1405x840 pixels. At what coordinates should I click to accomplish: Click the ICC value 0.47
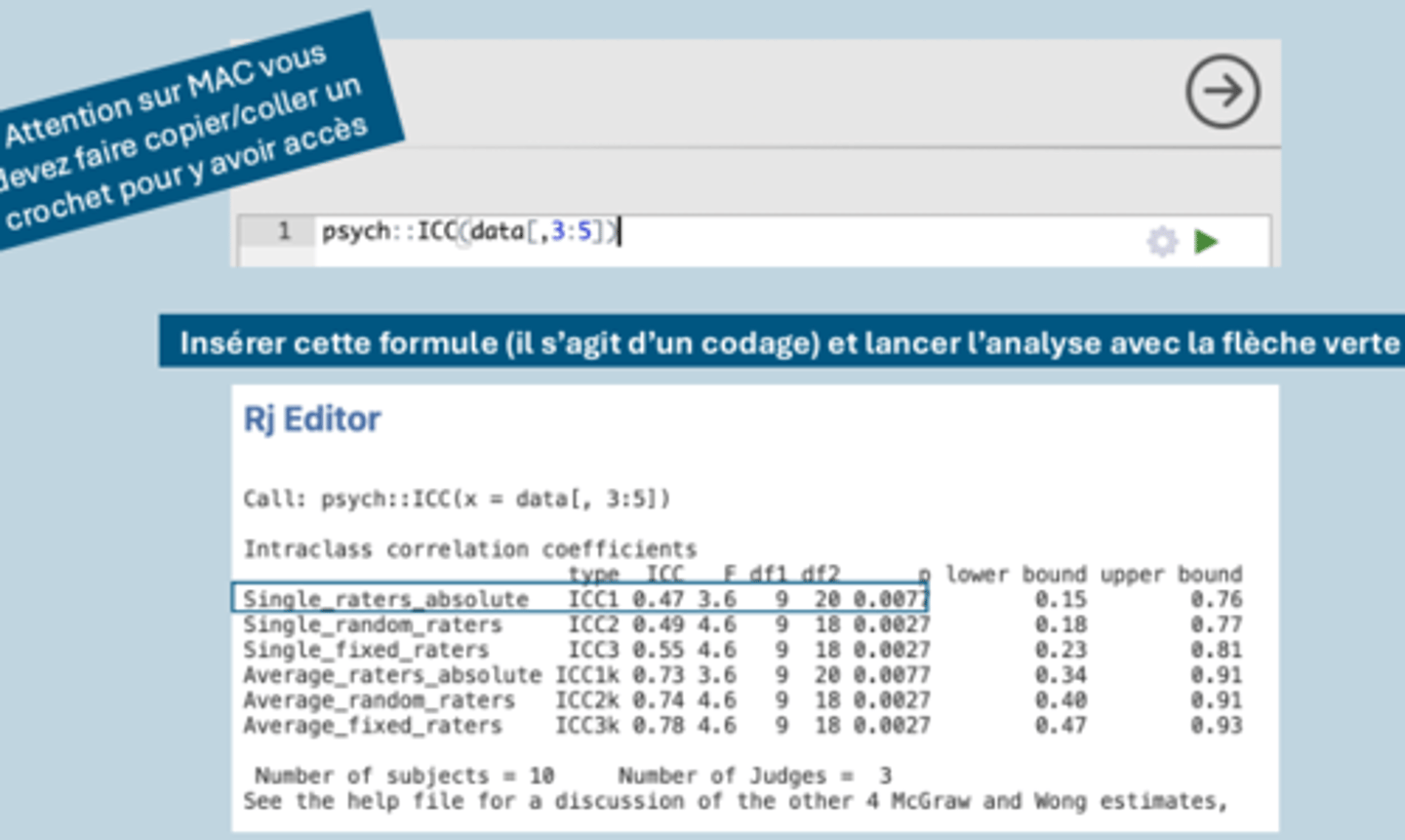[x=658, y=599]
